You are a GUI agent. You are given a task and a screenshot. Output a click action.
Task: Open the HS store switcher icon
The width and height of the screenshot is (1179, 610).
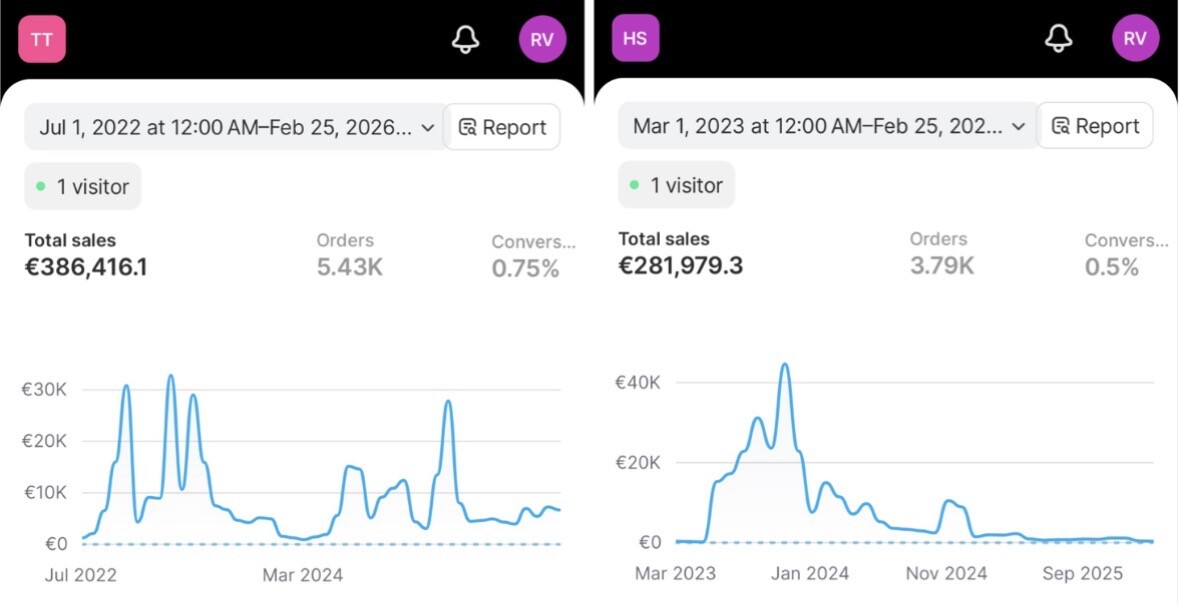(635, 38)
